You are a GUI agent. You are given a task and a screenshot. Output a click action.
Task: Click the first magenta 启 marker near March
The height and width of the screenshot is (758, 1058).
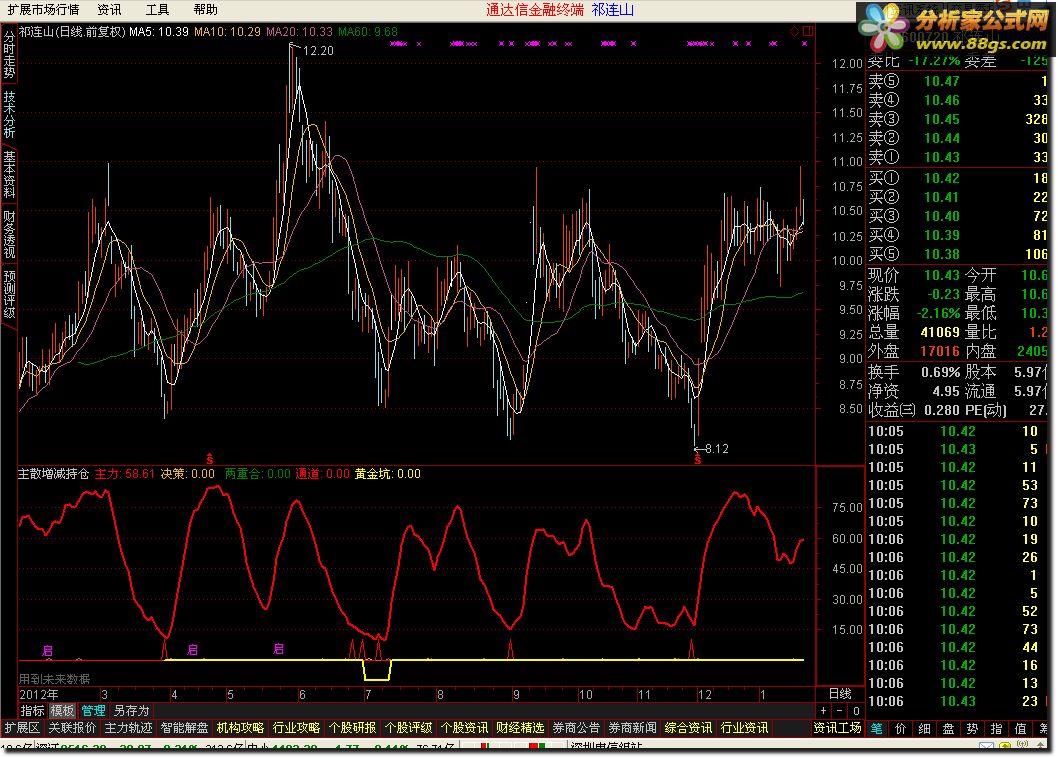[x=47, y=651]
